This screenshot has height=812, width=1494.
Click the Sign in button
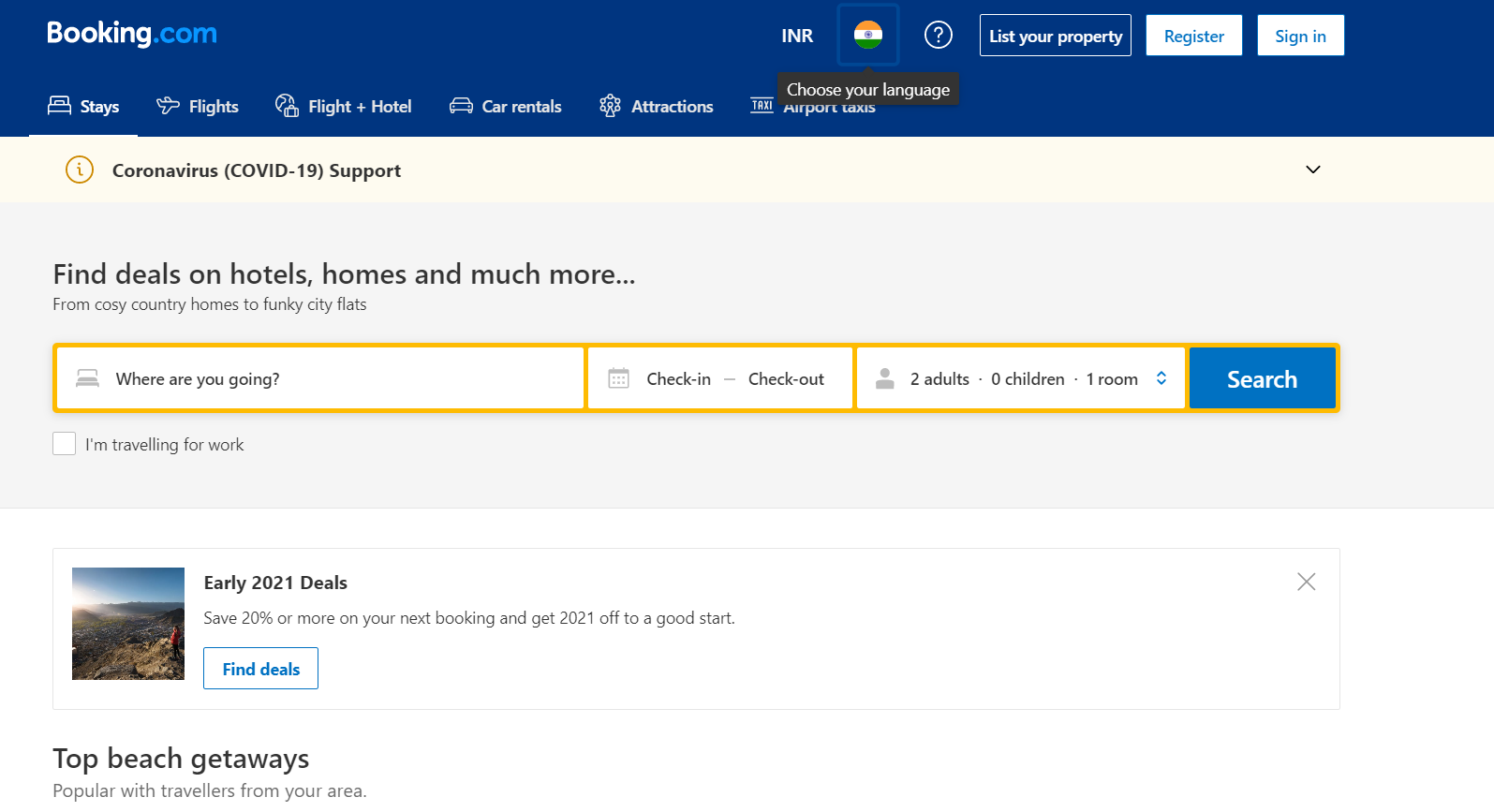click(1300, 36)
